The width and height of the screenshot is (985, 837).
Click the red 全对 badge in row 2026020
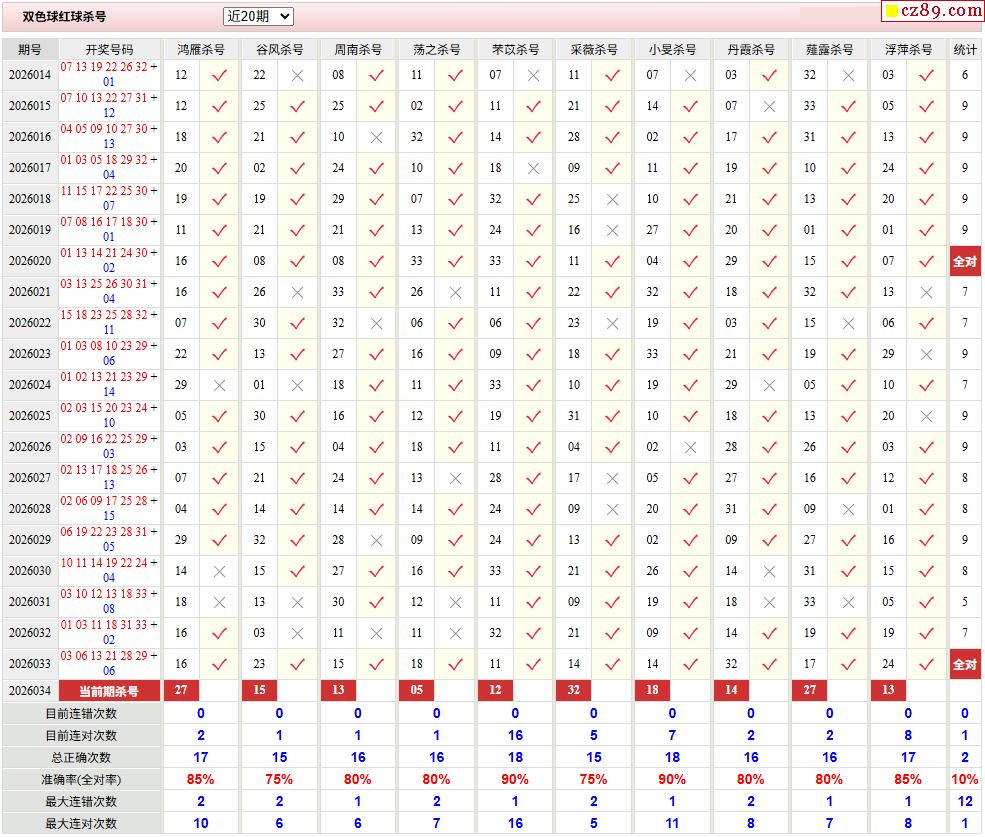click(964, 261)
